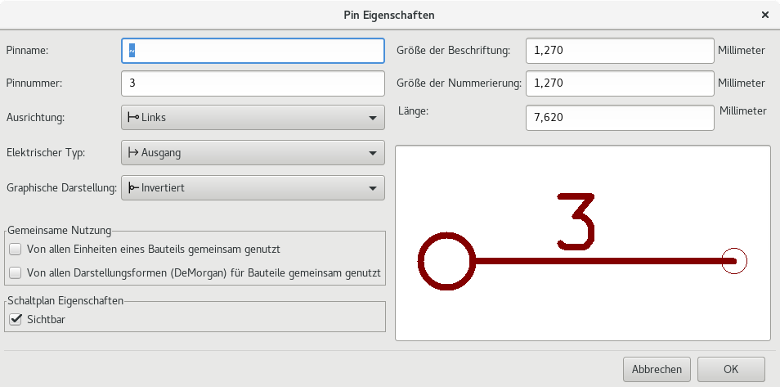Open the Graphische Darstellung dropdown
This screenshot has height=387, width=780.
pos(253,188)
